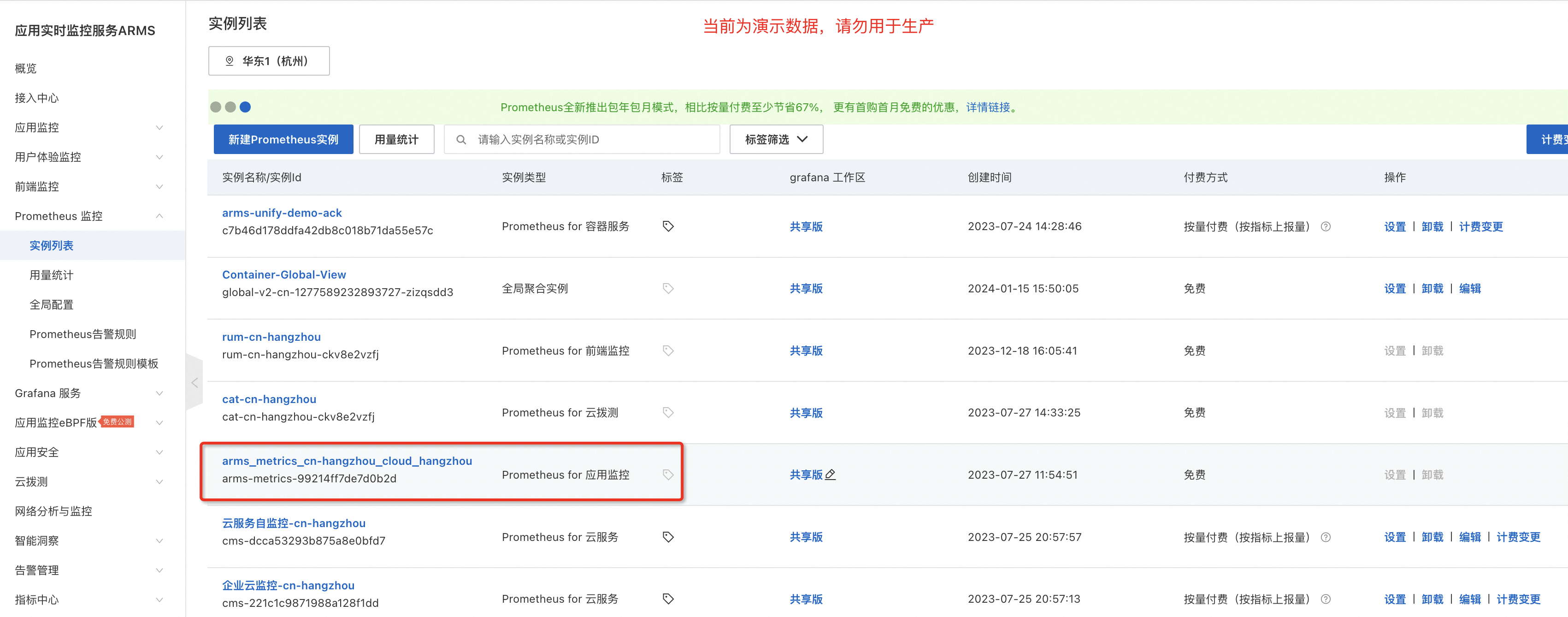The image size is (1568, 617).
Task: Open region selector 华东1（杭州）
Action: [269, 61]
